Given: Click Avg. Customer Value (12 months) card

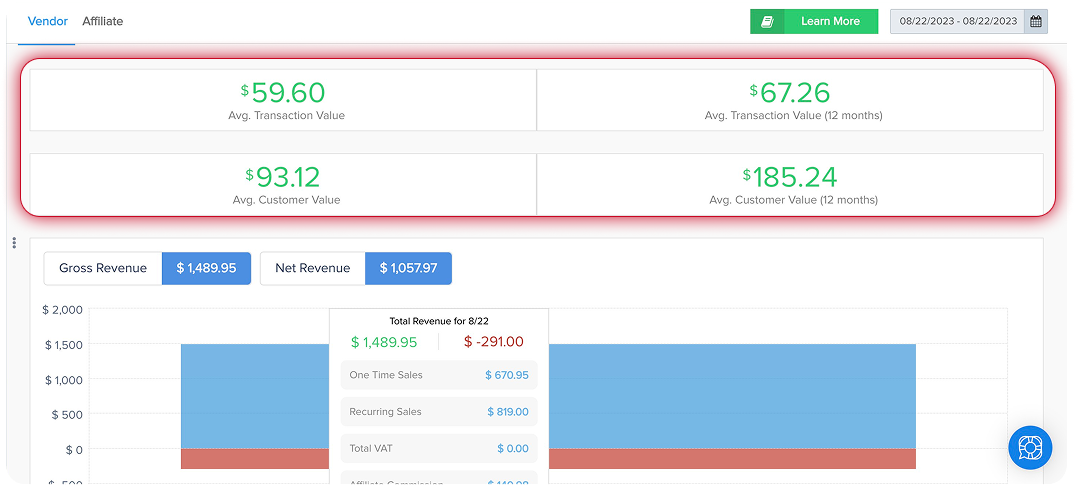Looking at the screenshot, I should coord(793,184).
